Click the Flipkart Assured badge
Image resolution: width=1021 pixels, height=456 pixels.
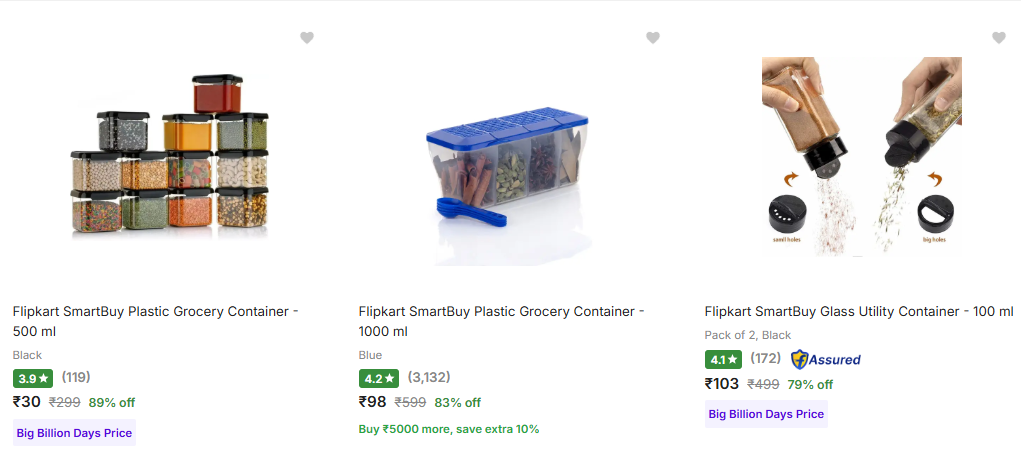tap(825, 359)
